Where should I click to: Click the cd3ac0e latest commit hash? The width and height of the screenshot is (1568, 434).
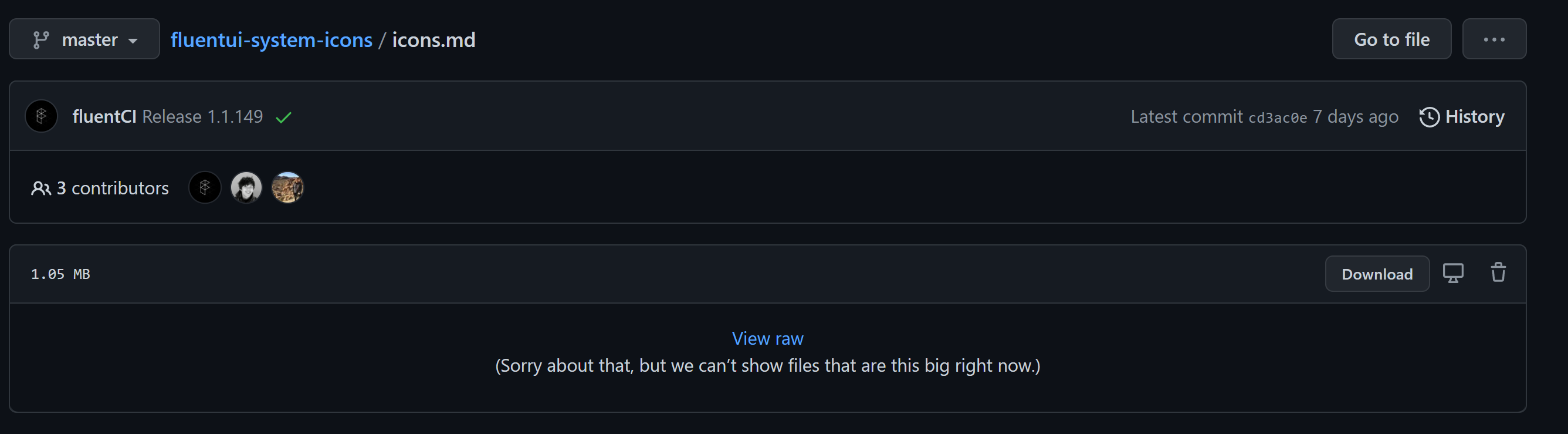click(1278, 117)
